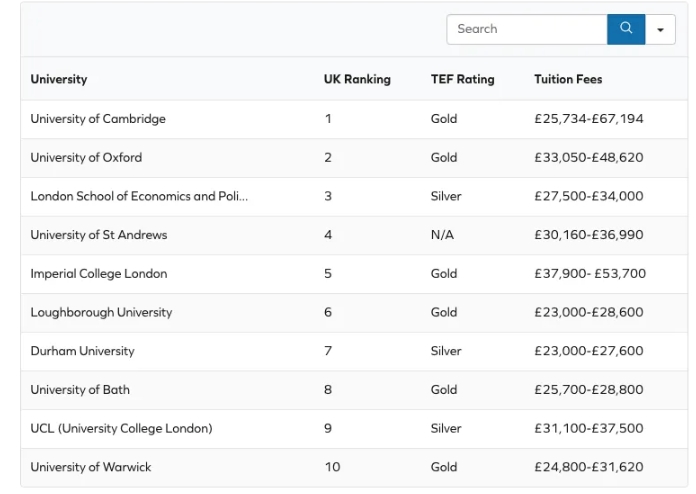
Task: Sort by the University column header
Action: coord(59,79)
